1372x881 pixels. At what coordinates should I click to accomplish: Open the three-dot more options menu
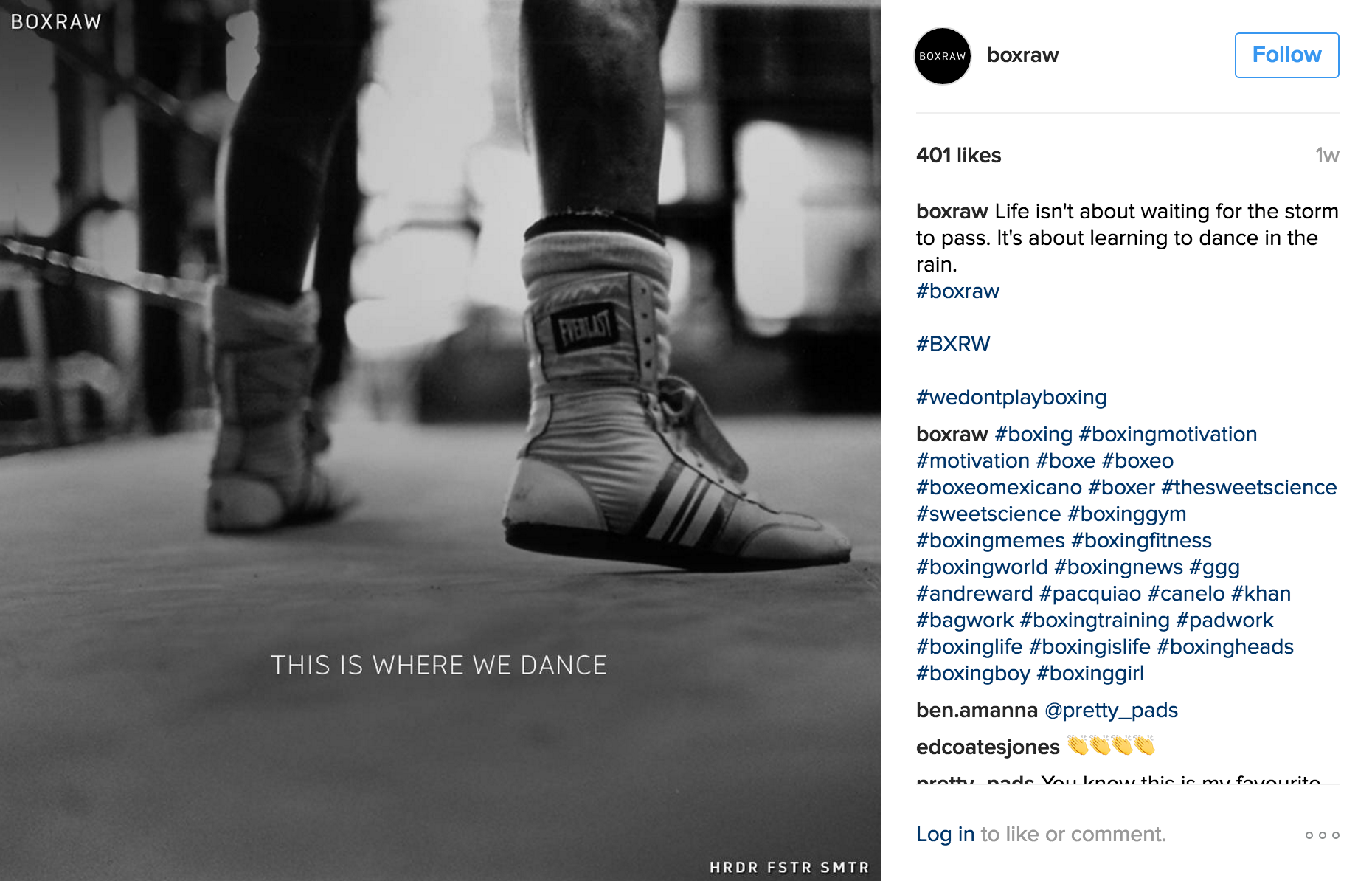point(1322,835)
